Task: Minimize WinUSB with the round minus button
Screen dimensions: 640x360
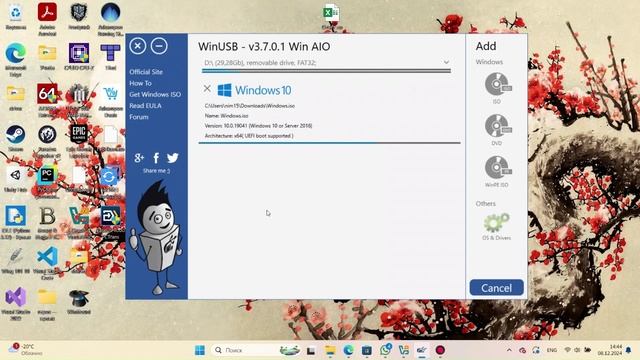Action: (159, 46)
